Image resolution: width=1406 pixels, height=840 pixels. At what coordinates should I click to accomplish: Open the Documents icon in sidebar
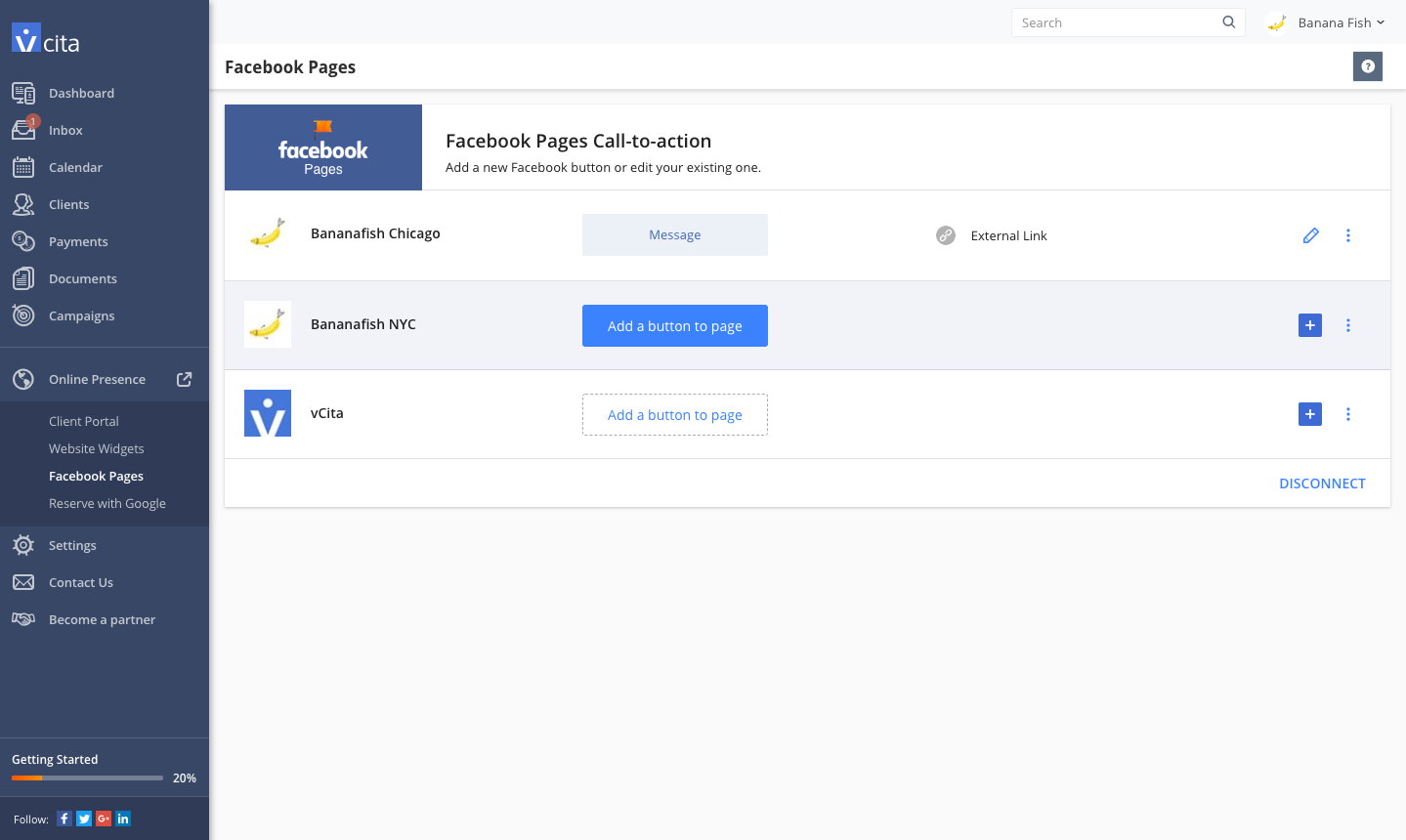click(x=23, y=278)
